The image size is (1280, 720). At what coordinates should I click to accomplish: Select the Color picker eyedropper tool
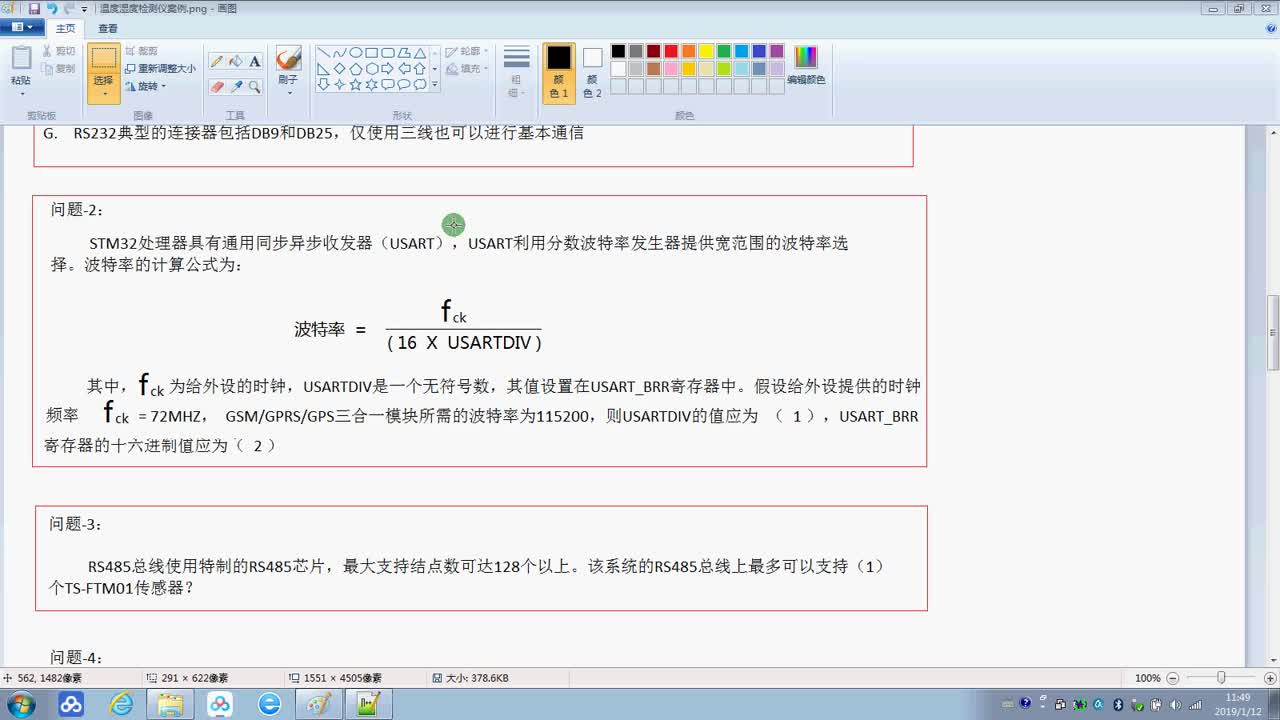[236, 87]
